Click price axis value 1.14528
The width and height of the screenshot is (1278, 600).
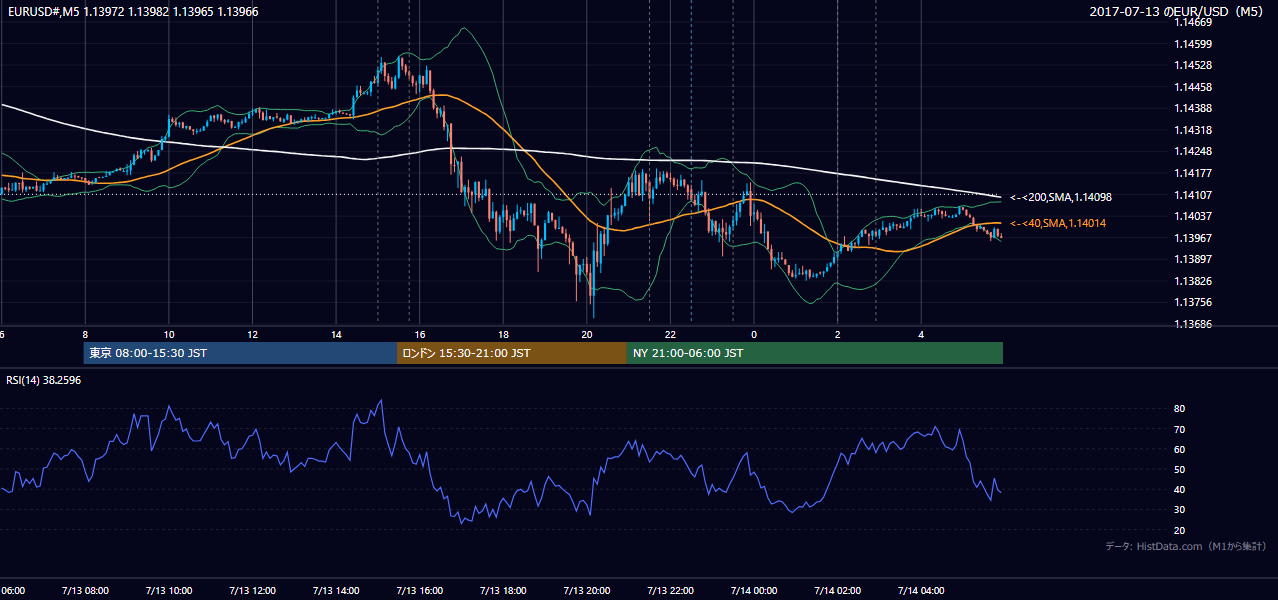pos(1193,65)
